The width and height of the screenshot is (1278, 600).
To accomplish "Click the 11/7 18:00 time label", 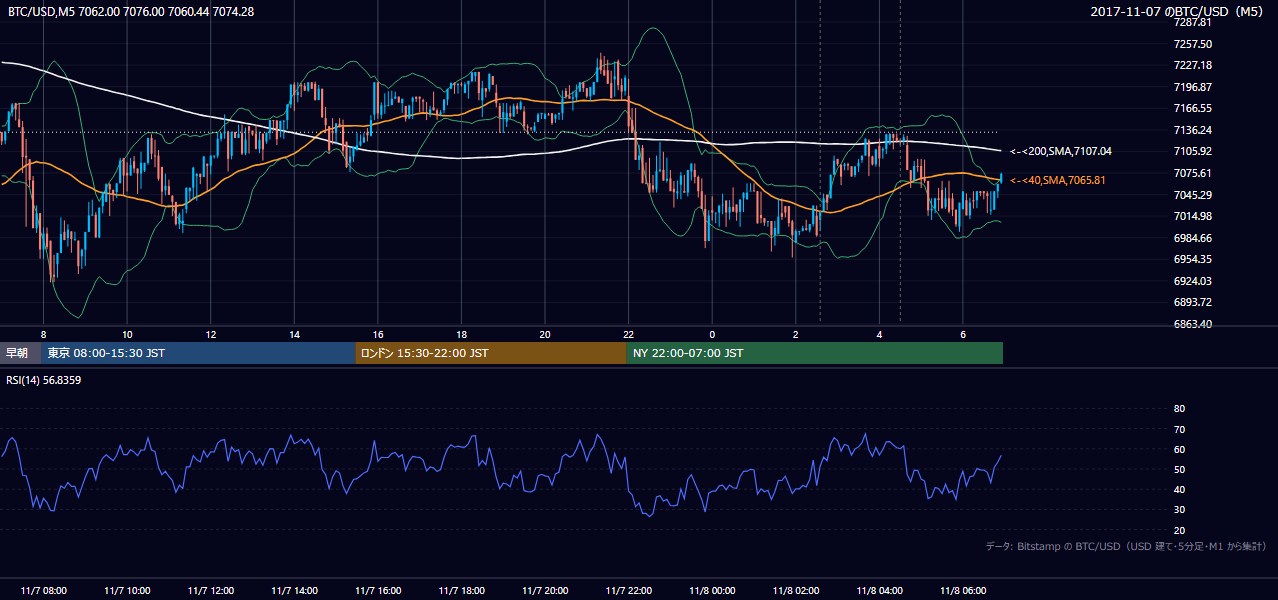I will coord(461,591).
